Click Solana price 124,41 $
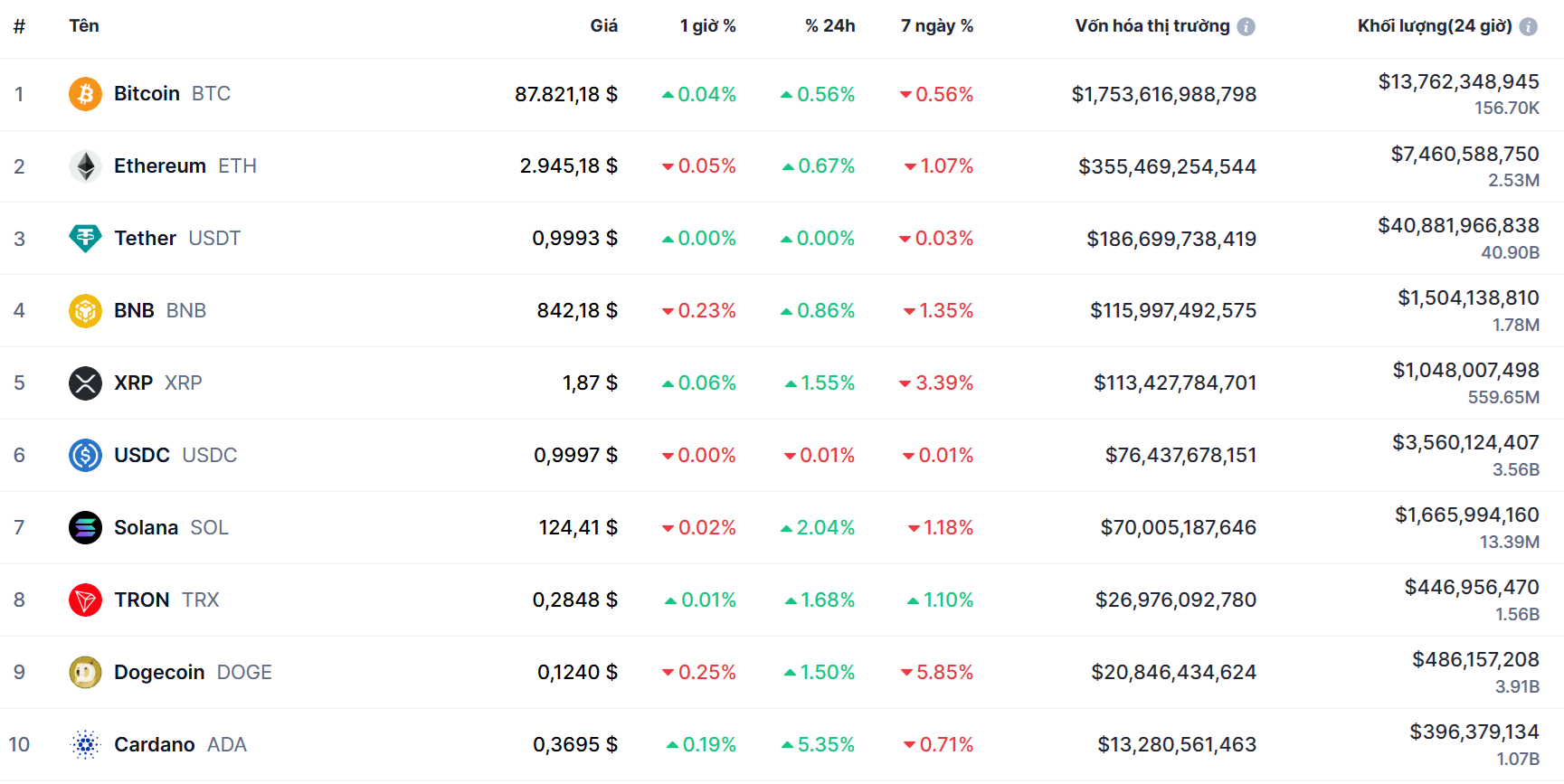1564x784 pixels. [579, 527]
